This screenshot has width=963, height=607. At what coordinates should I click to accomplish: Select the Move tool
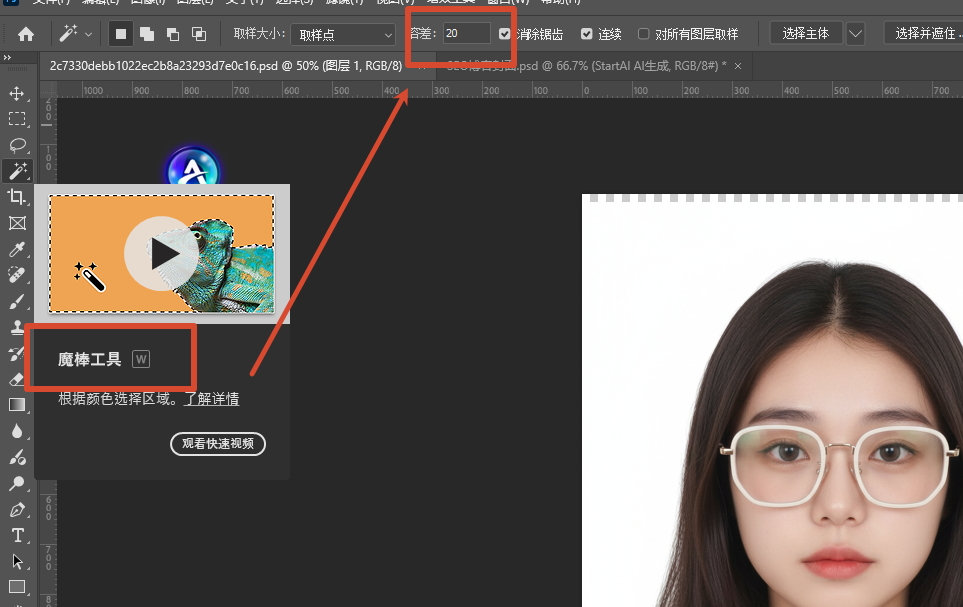click(17, 93)
